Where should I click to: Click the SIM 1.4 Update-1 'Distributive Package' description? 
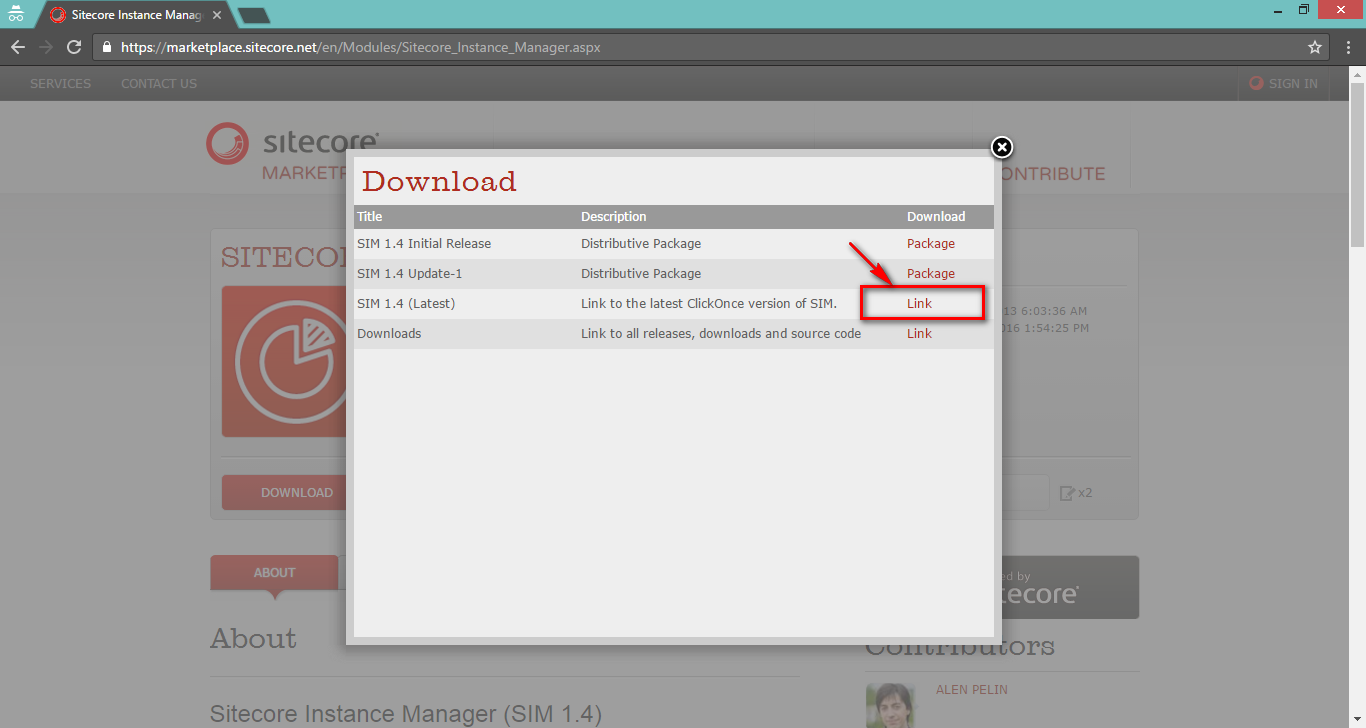pos(641,274)
